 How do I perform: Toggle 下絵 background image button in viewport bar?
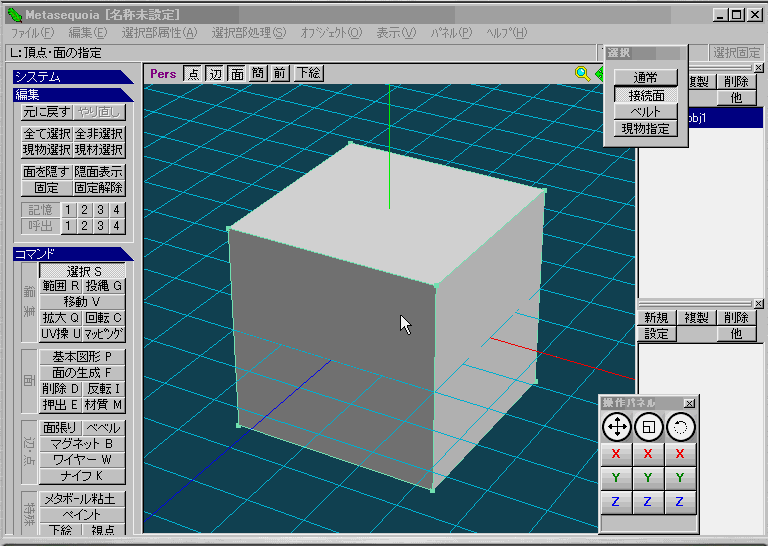(308, 74)
